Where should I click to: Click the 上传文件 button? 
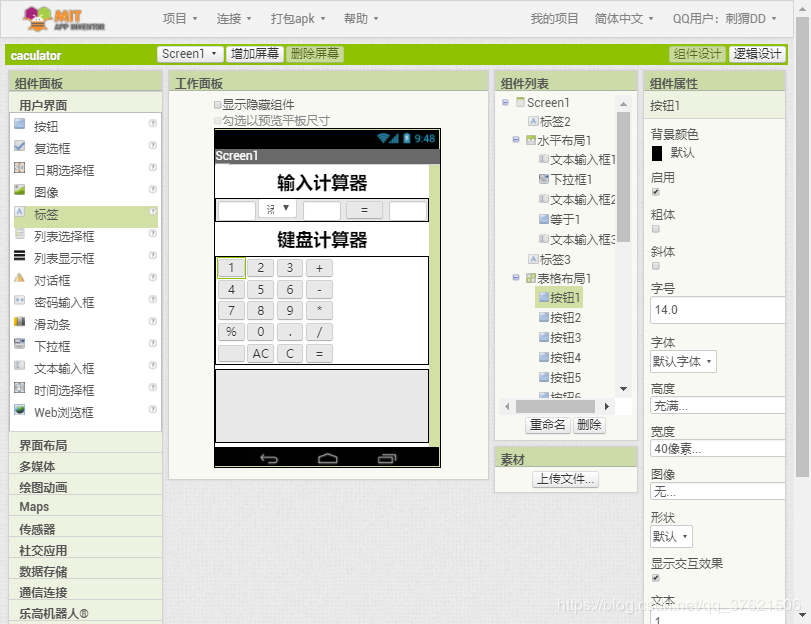pyautogui.click(x=565, y=479)
